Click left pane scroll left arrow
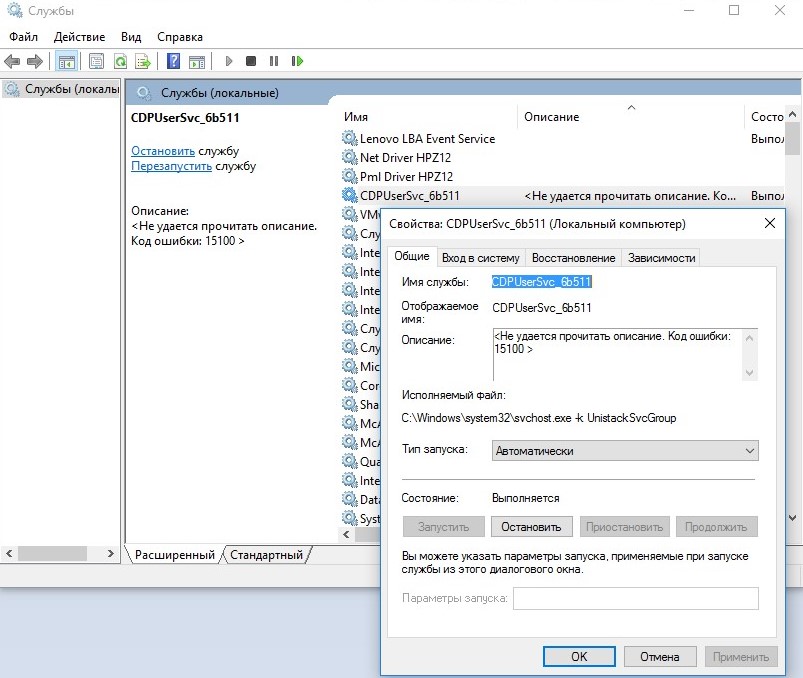Image resolution: width=803 pixels, height=678 pixels. coord(9,554)
